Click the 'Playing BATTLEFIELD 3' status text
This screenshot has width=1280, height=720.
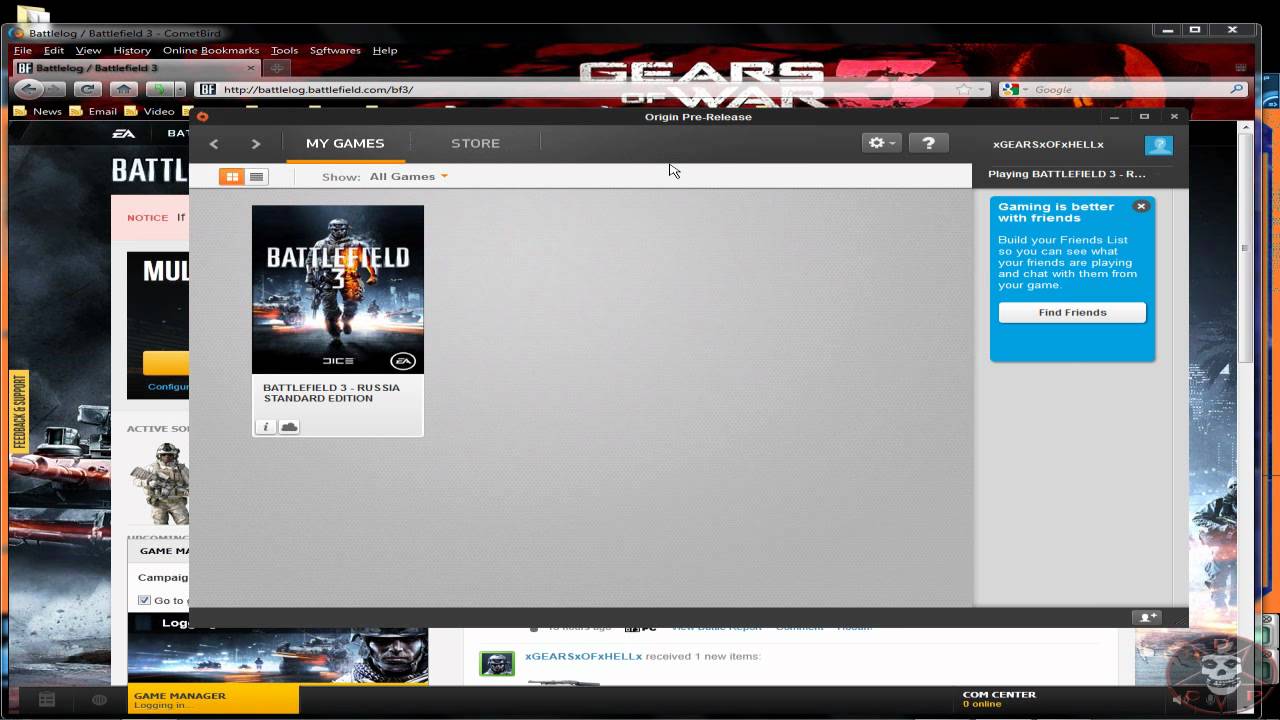(x=1067, y=174)
